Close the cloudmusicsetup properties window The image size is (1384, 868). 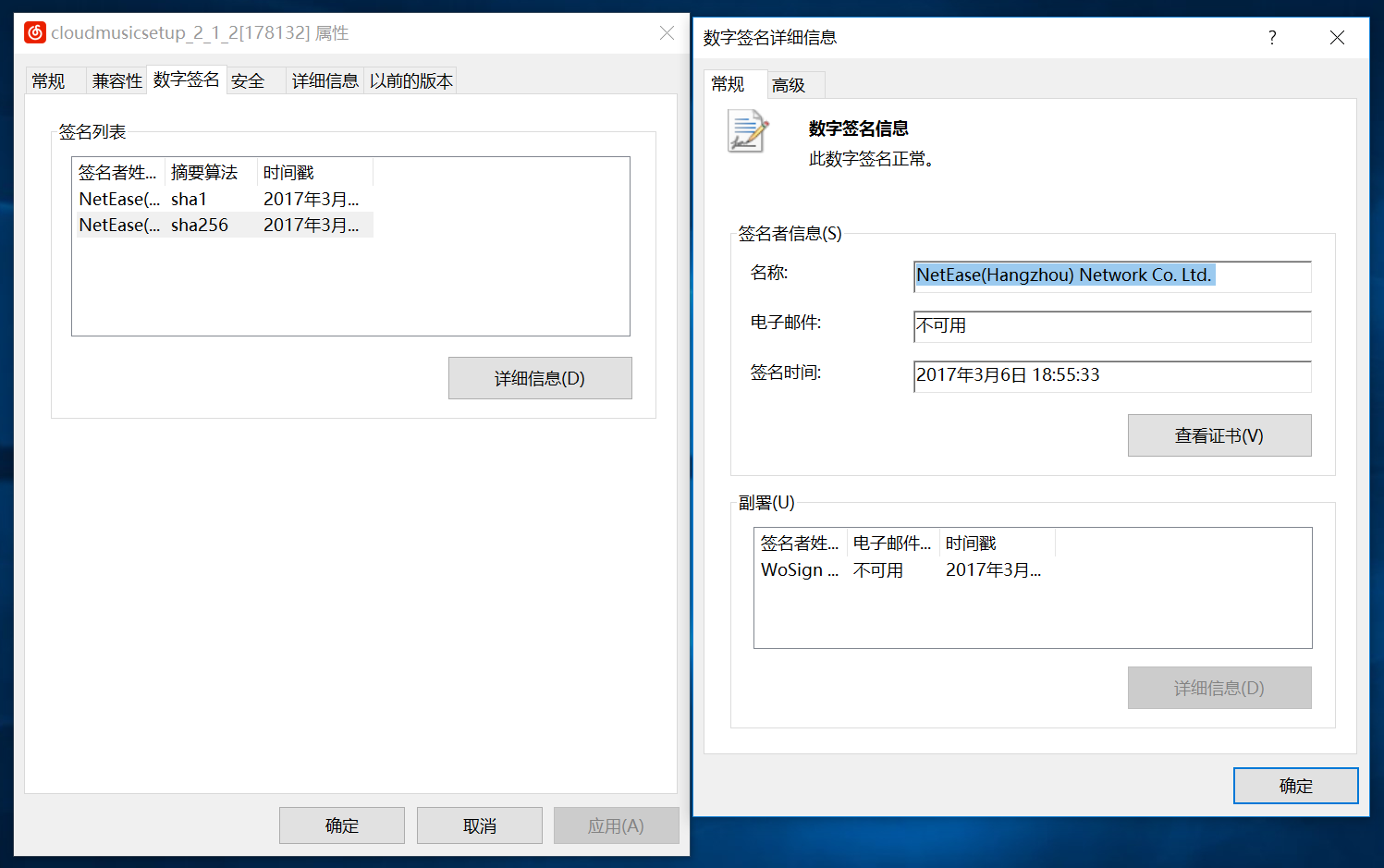coord(667,33)
